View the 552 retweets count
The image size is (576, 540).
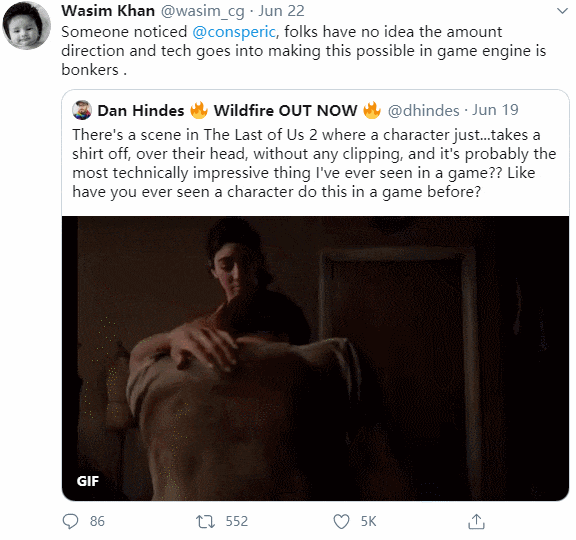click(237, 521)
